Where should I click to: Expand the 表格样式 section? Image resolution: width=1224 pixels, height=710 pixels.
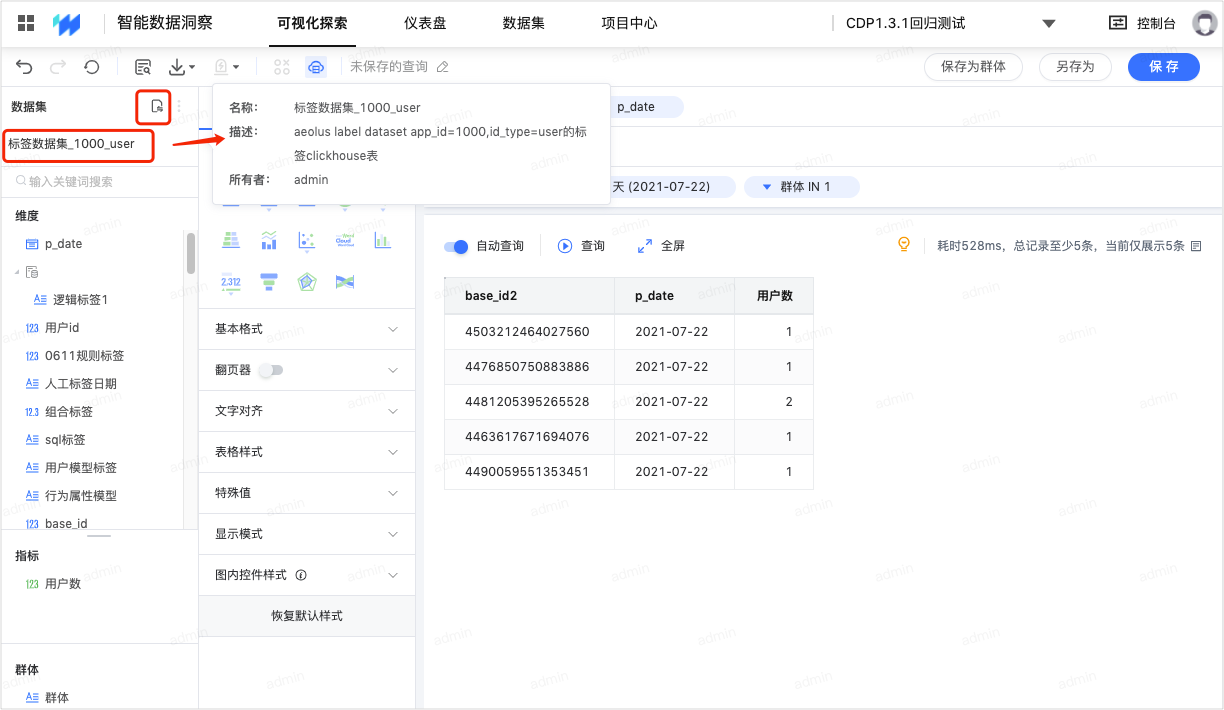pos(307,452)
